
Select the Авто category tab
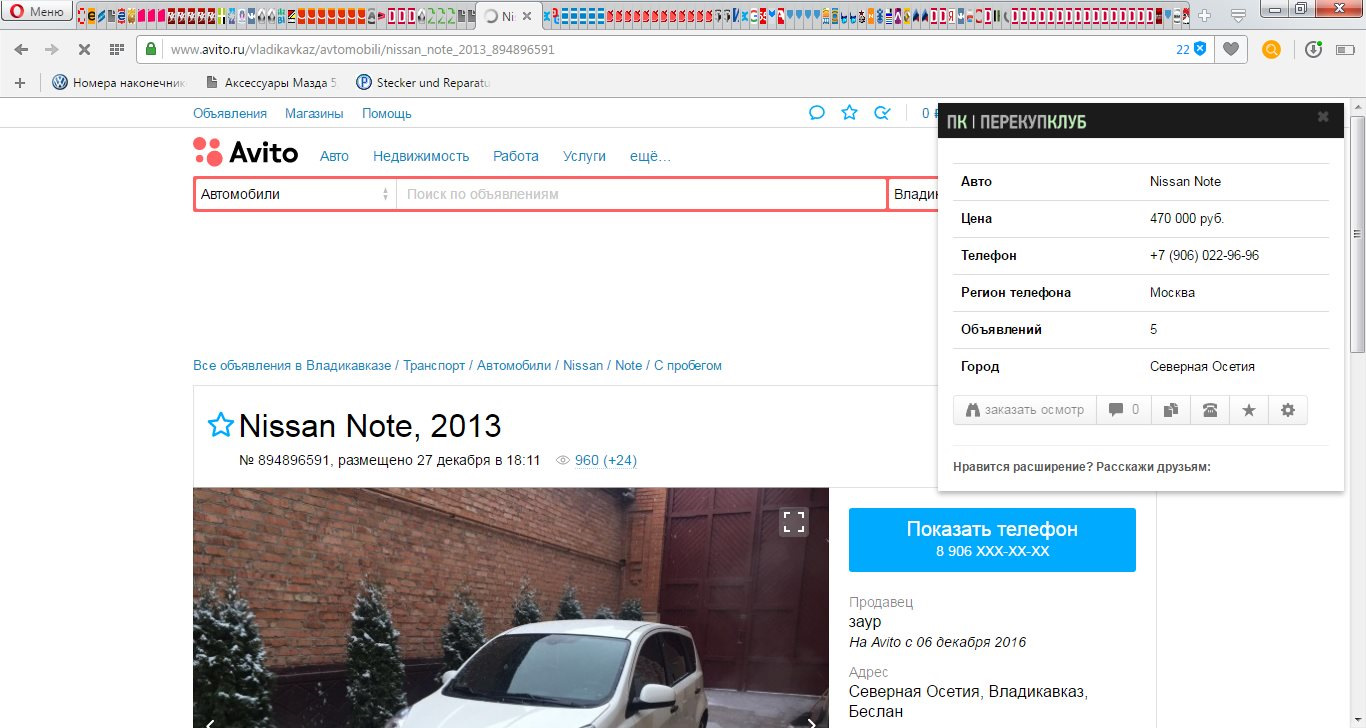(334, 156)
